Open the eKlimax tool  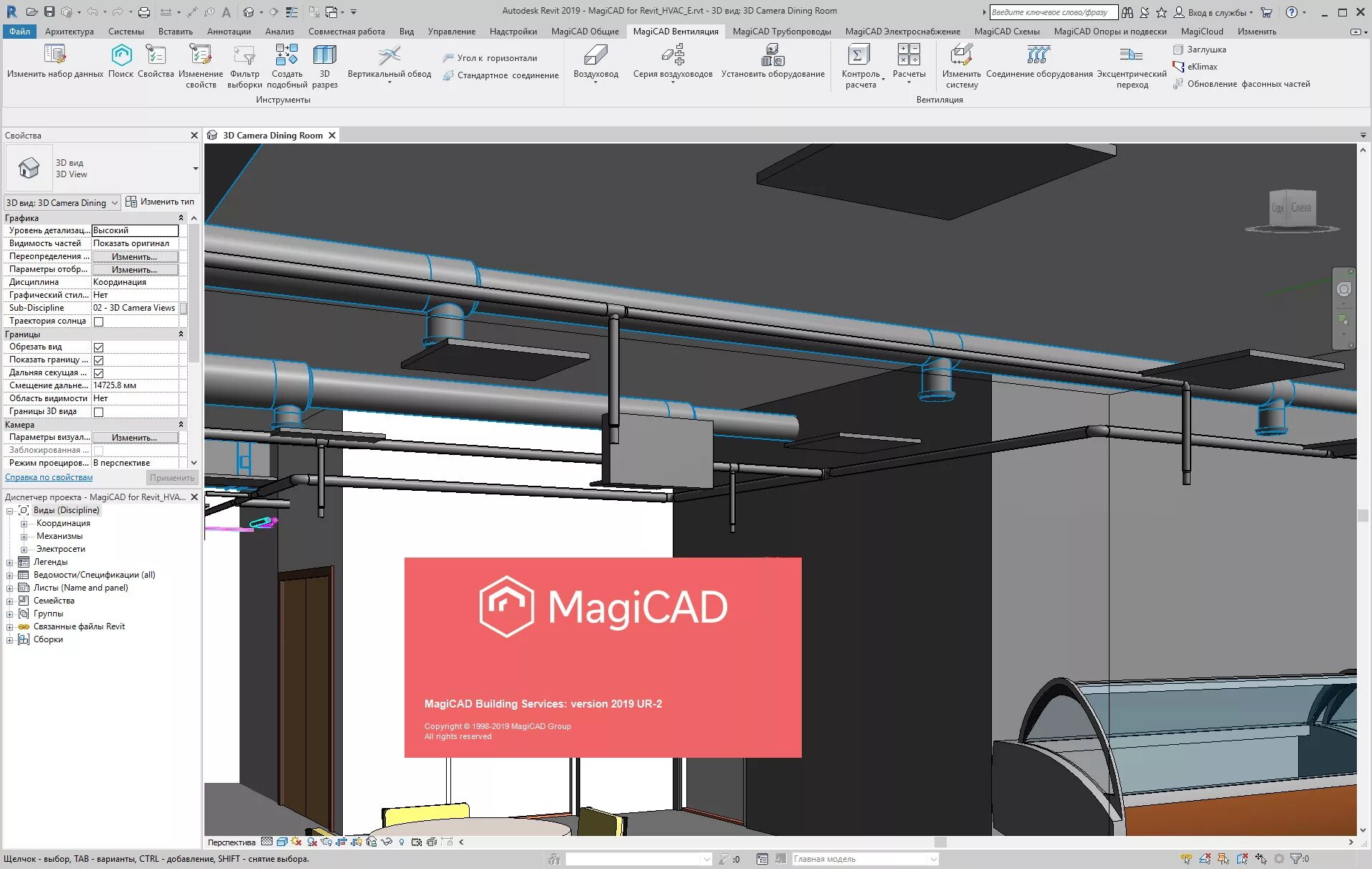1195,67
